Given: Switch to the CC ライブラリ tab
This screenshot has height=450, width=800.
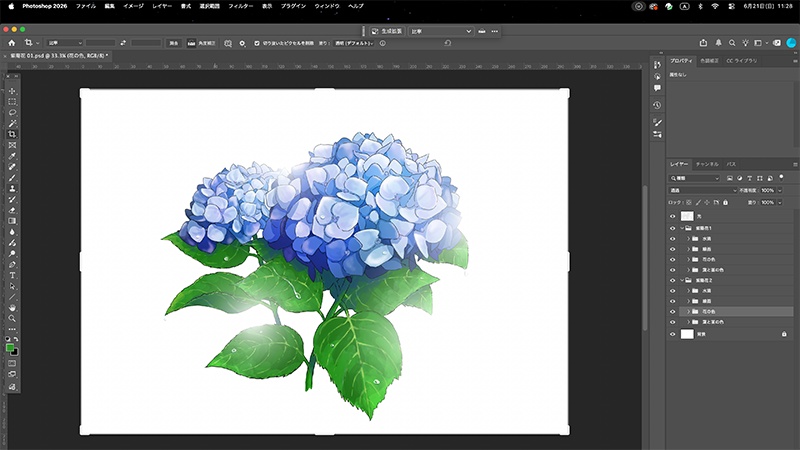Looking at the screenshot, I should pyautogui.click(x=742, y=61).
